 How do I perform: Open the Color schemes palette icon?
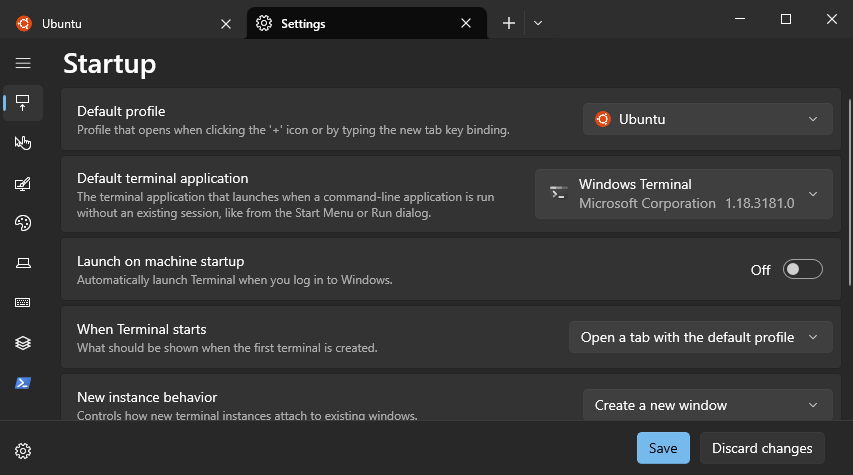click(x=23, y=223)
